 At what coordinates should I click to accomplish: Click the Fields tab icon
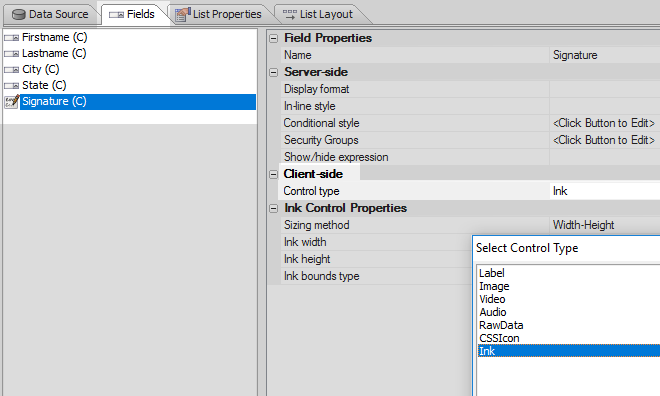coord(116,15)
